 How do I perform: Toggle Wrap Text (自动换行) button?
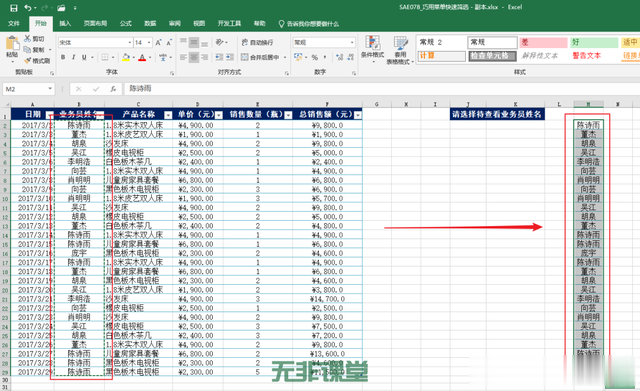(x=257, y=42)
